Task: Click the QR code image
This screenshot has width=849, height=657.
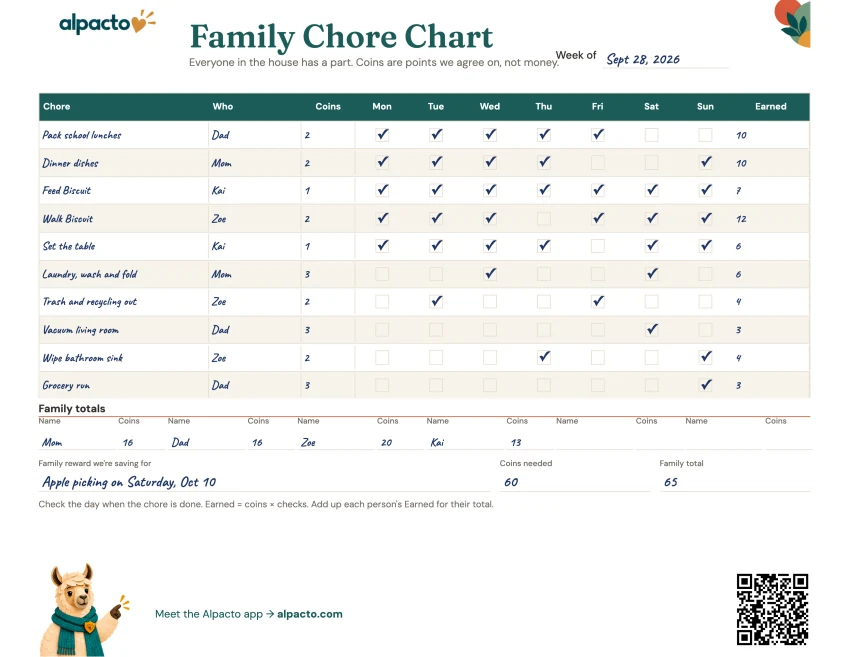Action: click(772, 609)
